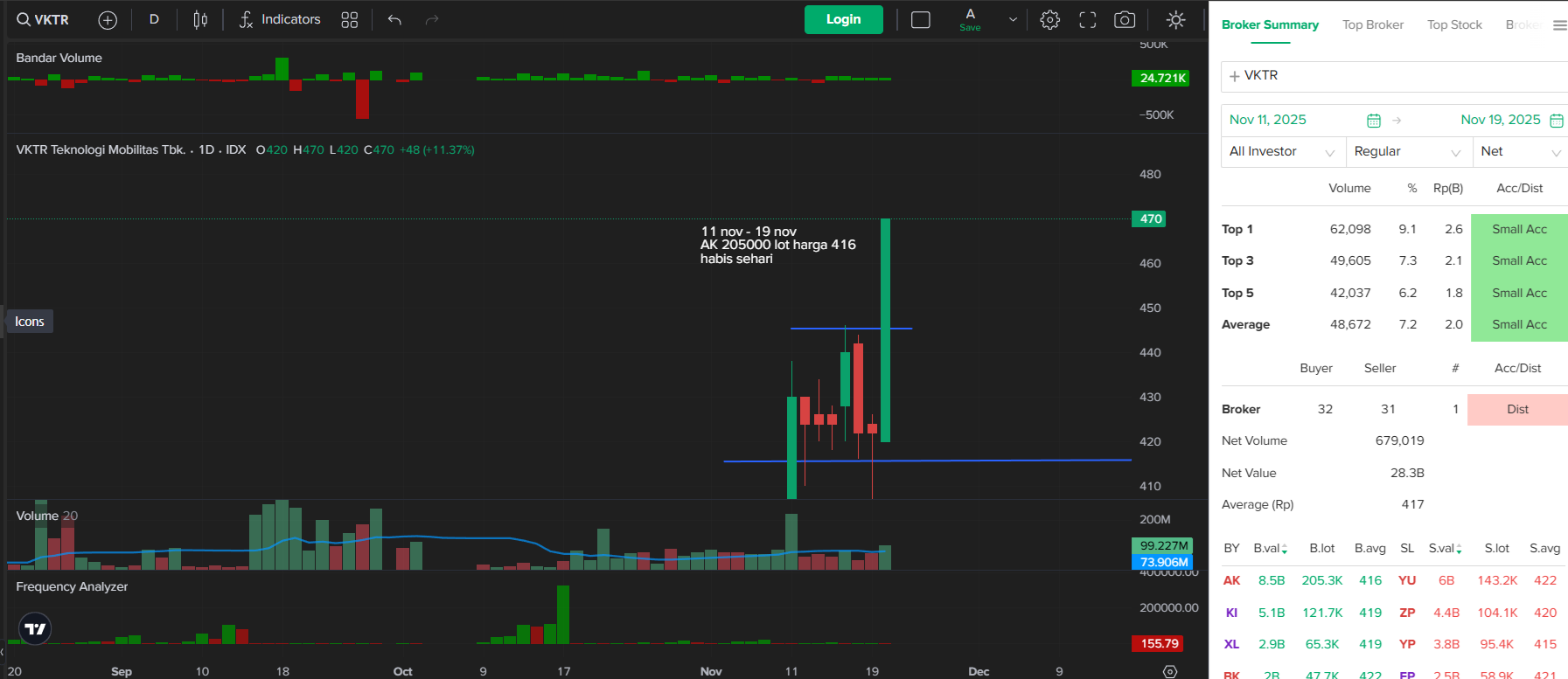1568x679 pixels.
Task: Open chart settings gear in top toolbar
Action: [x=1050, y=19]
